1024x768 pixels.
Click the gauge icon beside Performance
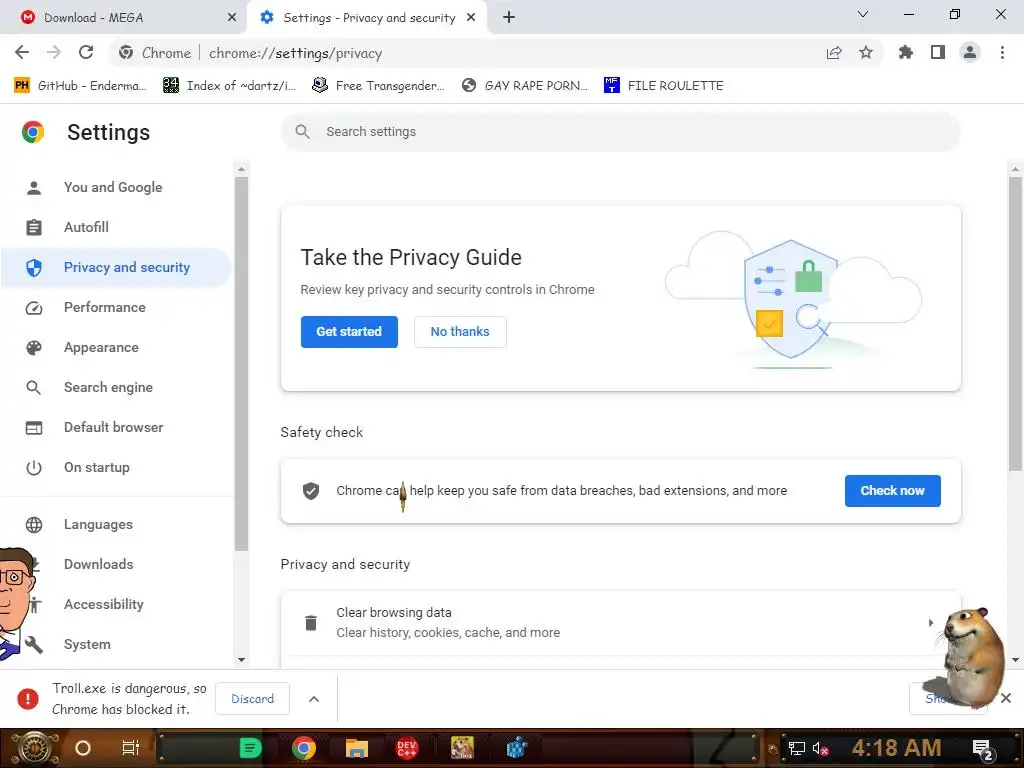tap(34, 308)
